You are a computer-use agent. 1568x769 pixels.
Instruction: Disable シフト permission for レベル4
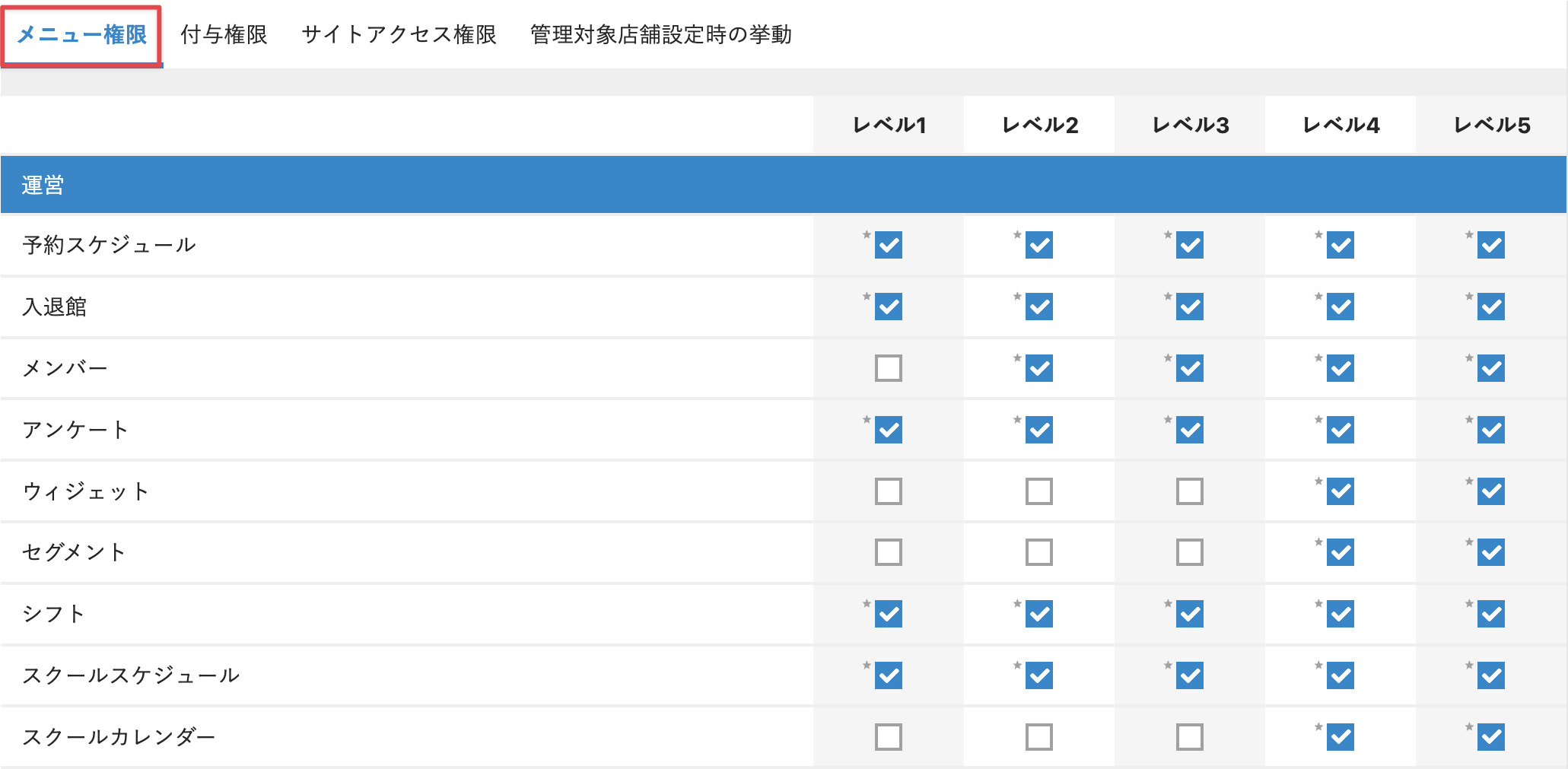point(1340,614)
